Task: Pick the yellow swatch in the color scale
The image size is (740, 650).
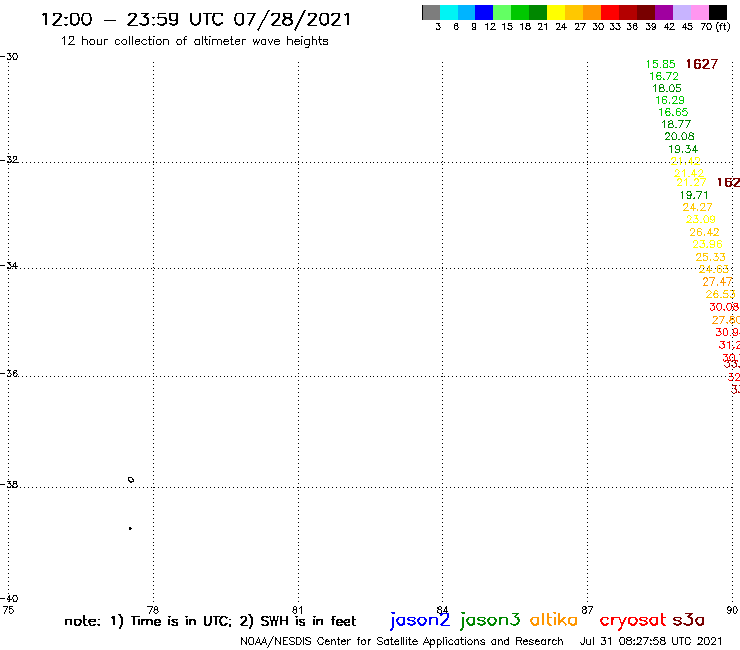Action: tap(556, 12)
